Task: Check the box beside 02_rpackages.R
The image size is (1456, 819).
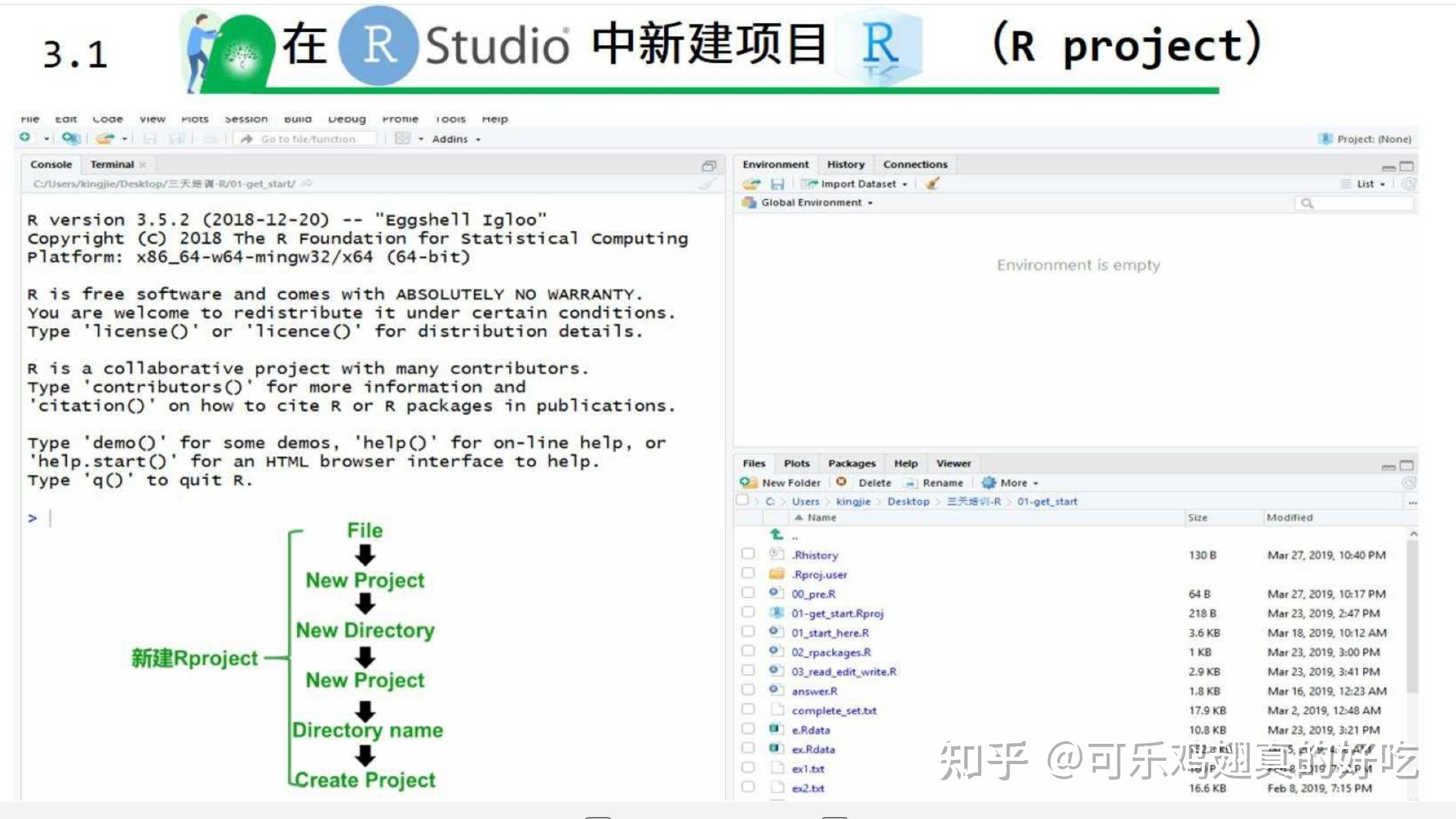Action: tap(748, 651)
